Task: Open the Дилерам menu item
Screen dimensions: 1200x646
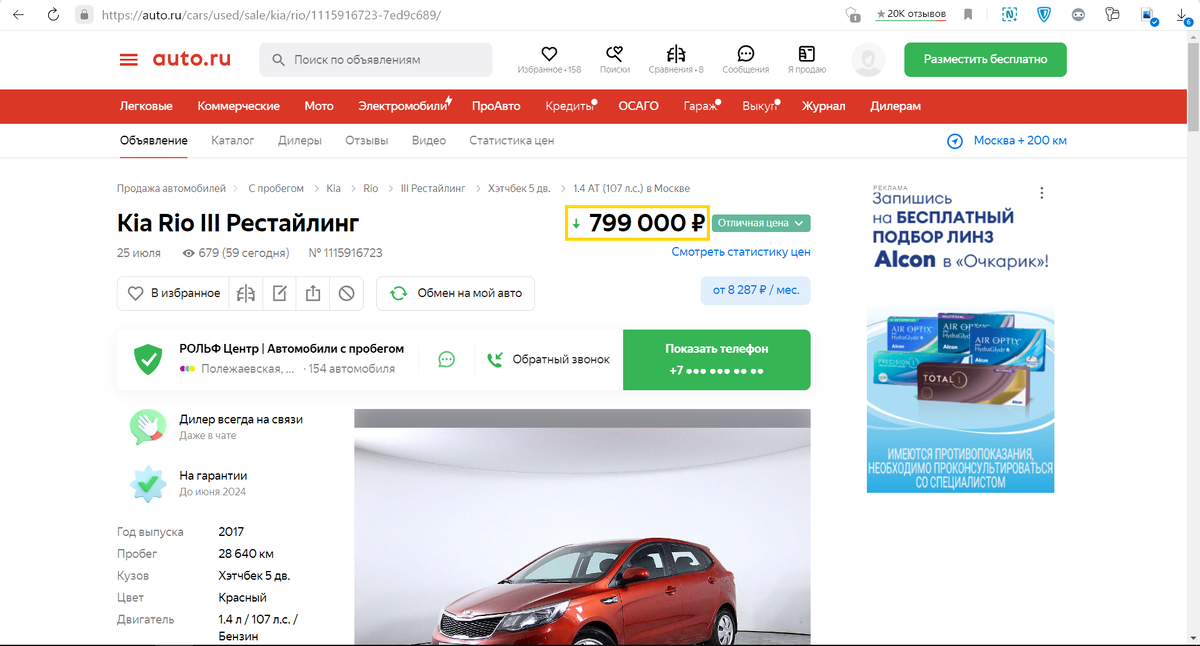Action: click(895, 106)
